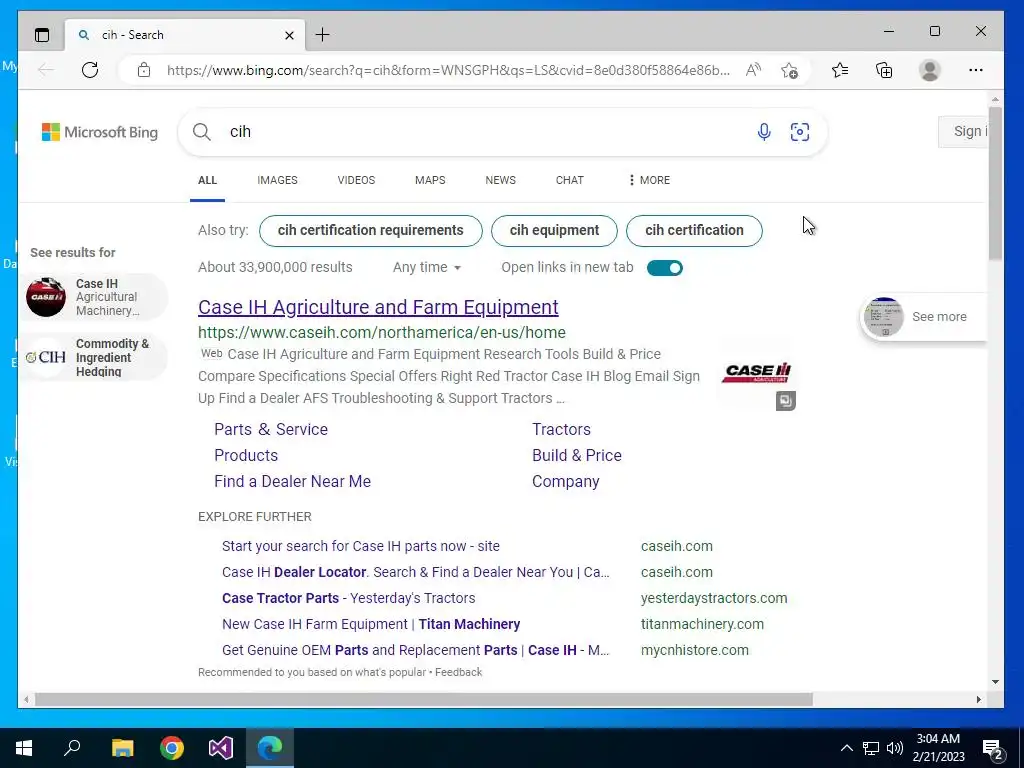
Task: Open 'Build & Price' sitelink
Action: [577, 456]
